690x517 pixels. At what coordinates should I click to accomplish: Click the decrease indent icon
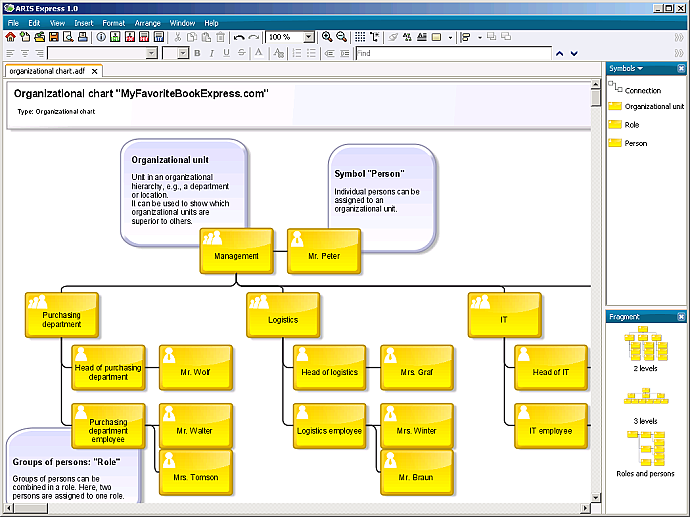[329, 53]
